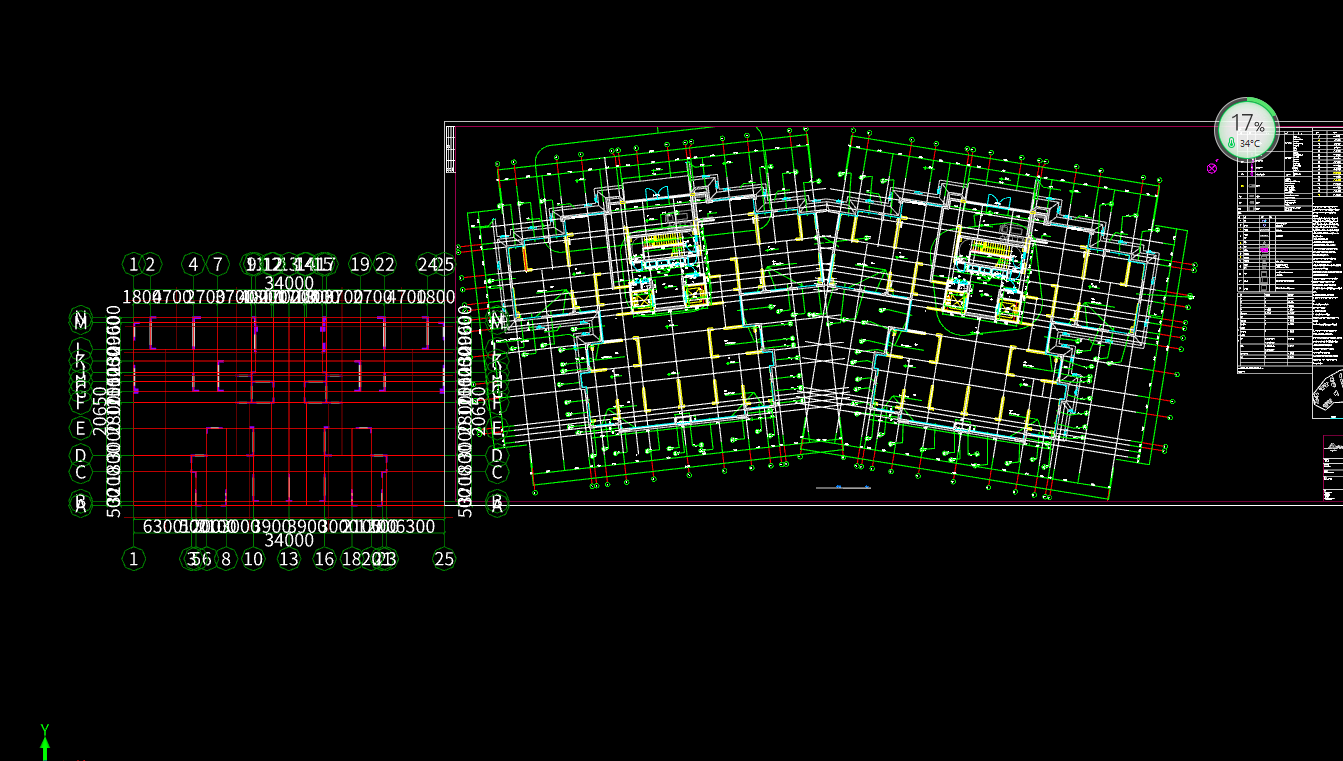Select axis bubble 4 above the grid
1343x761 pixels.
pyautogui.click(x=193, y=264)
